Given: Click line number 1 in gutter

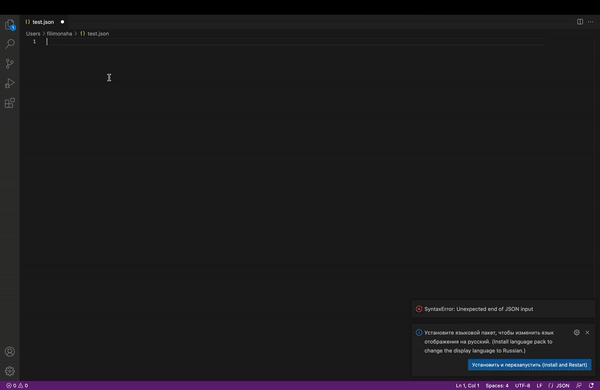Looking at the screenshot, I should pyautogui.click(x=34, y=41).
